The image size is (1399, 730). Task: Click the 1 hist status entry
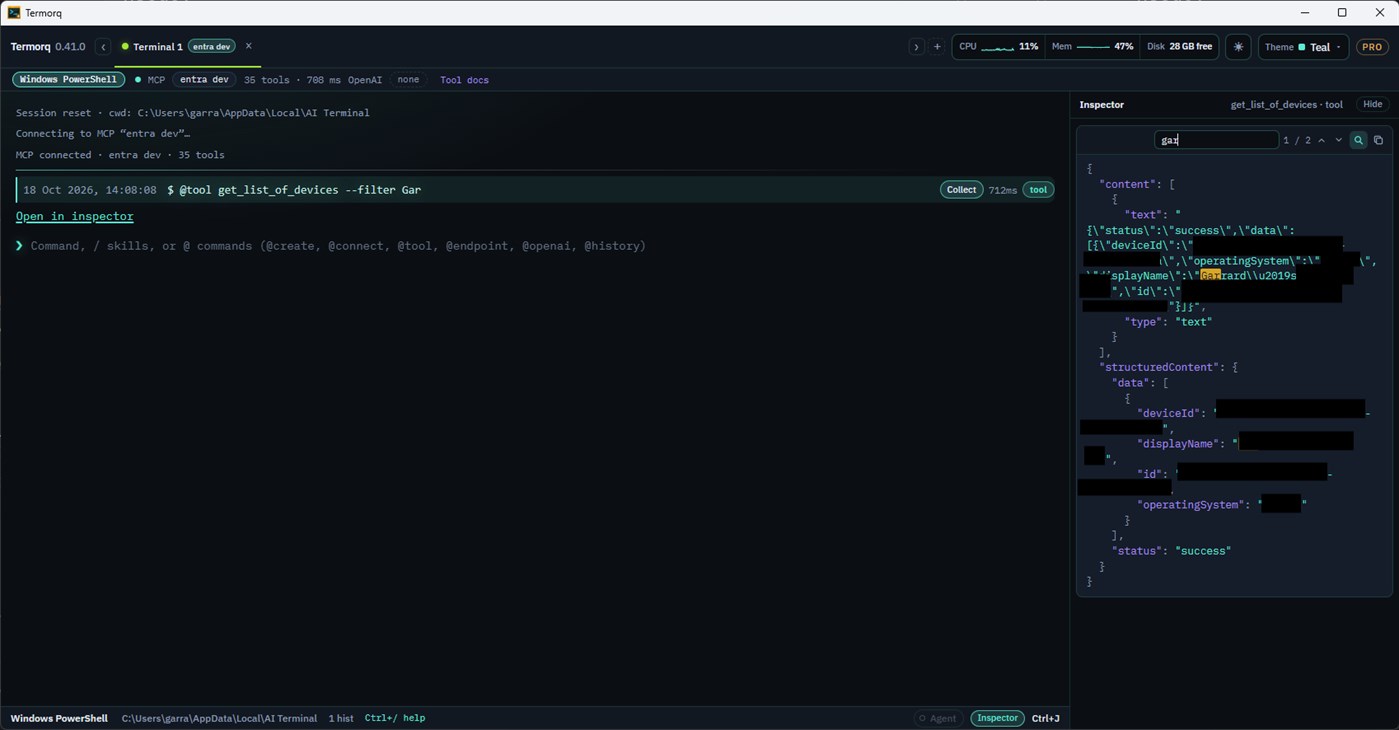tap(341, 718)
